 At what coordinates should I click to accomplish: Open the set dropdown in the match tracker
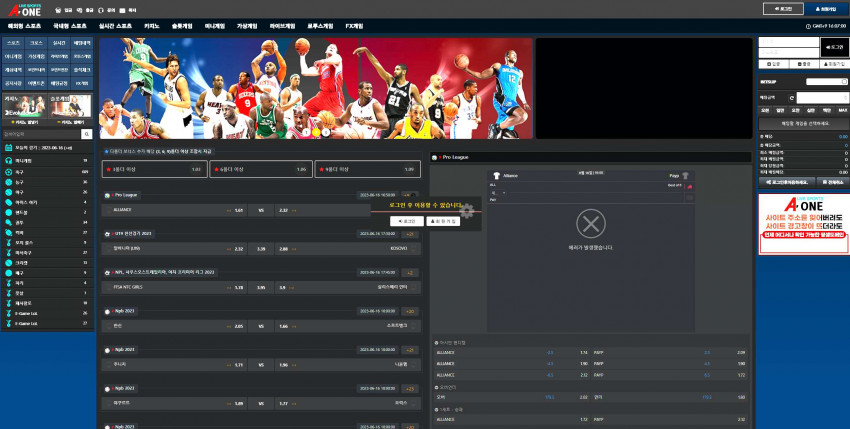498,193
